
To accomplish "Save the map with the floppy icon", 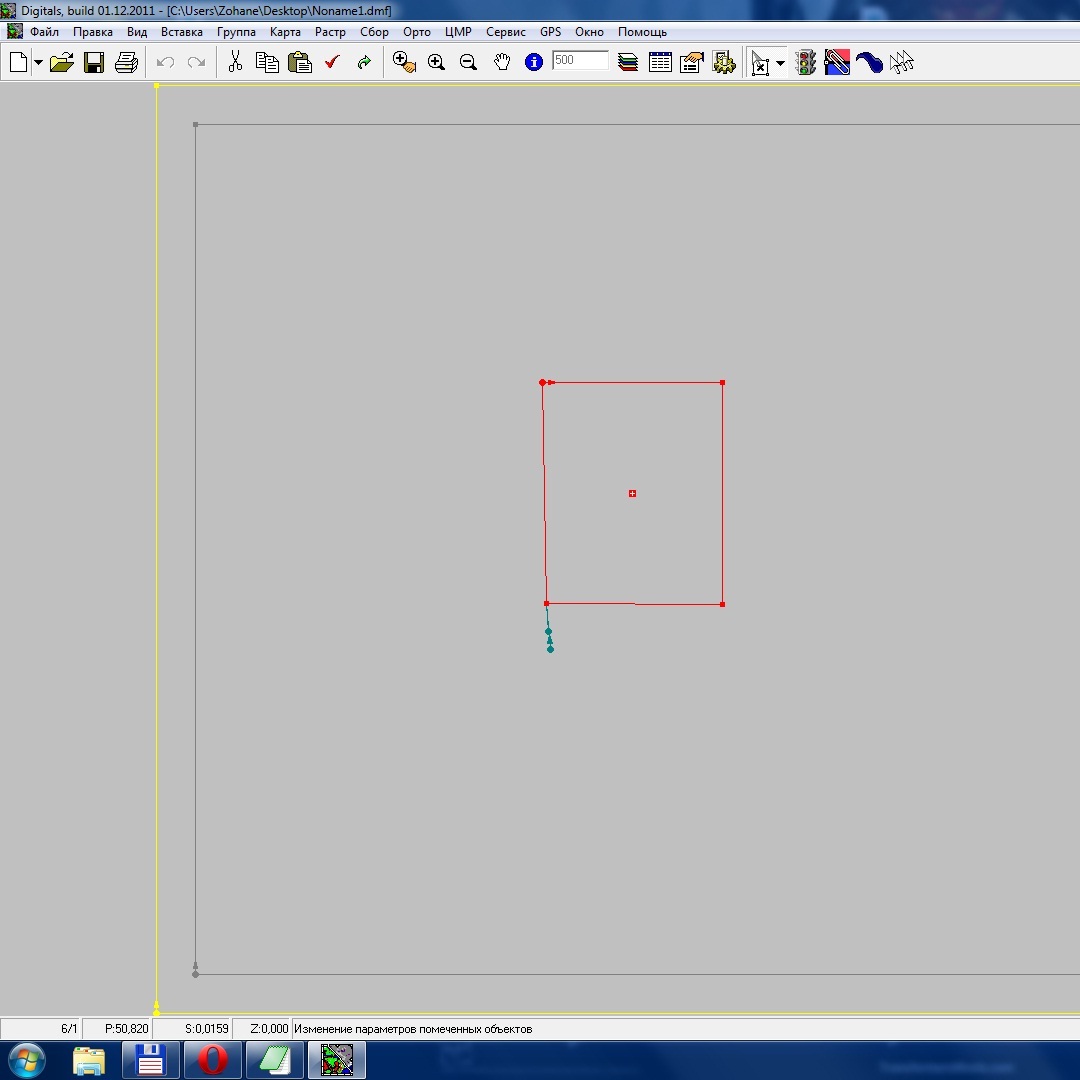I will [x=94, y=62].
